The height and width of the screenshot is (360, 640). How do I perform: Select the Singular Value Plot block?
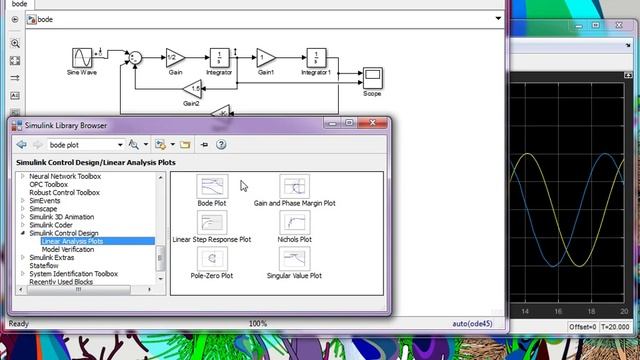coord(294,259)
